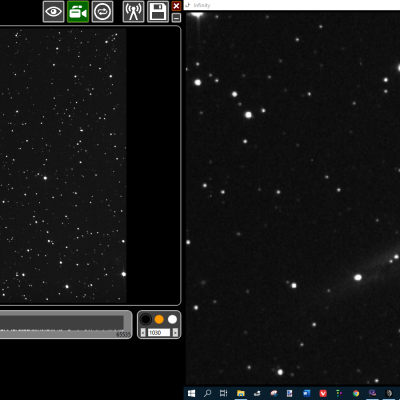The height and width of the screenshot is (400, 400).
Task: Increase value with the right stepper arrow
Action: 175,332
